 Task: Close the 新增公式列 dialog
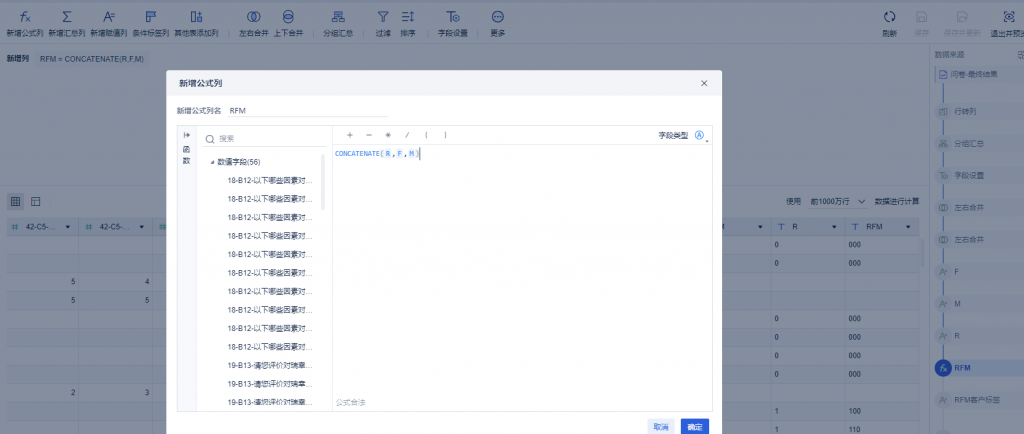tap(704, 84)
